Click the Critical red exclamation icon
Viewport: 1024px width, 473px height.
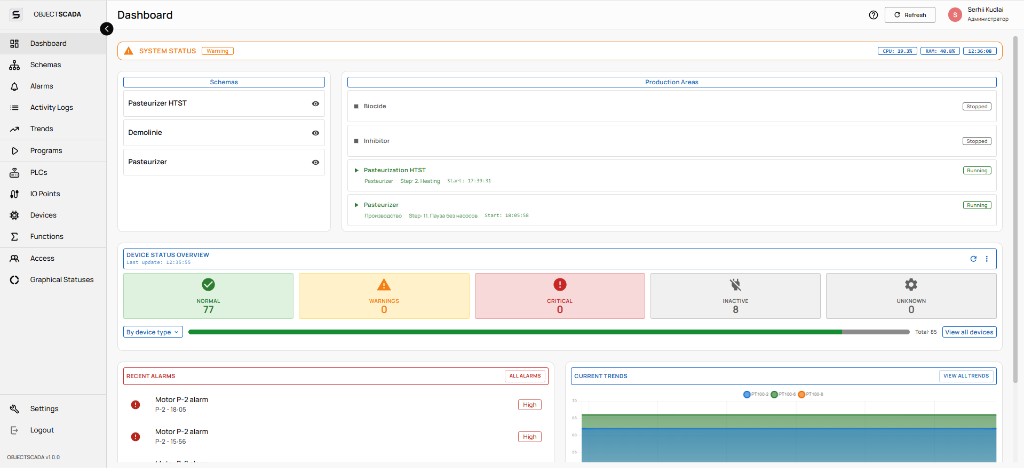click(x=560, y=284)
